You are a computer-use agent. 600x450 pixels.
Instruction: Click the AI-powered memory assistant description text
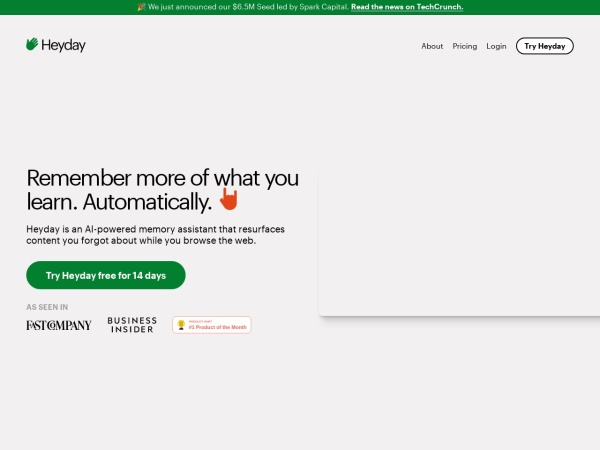click(155, 235)
